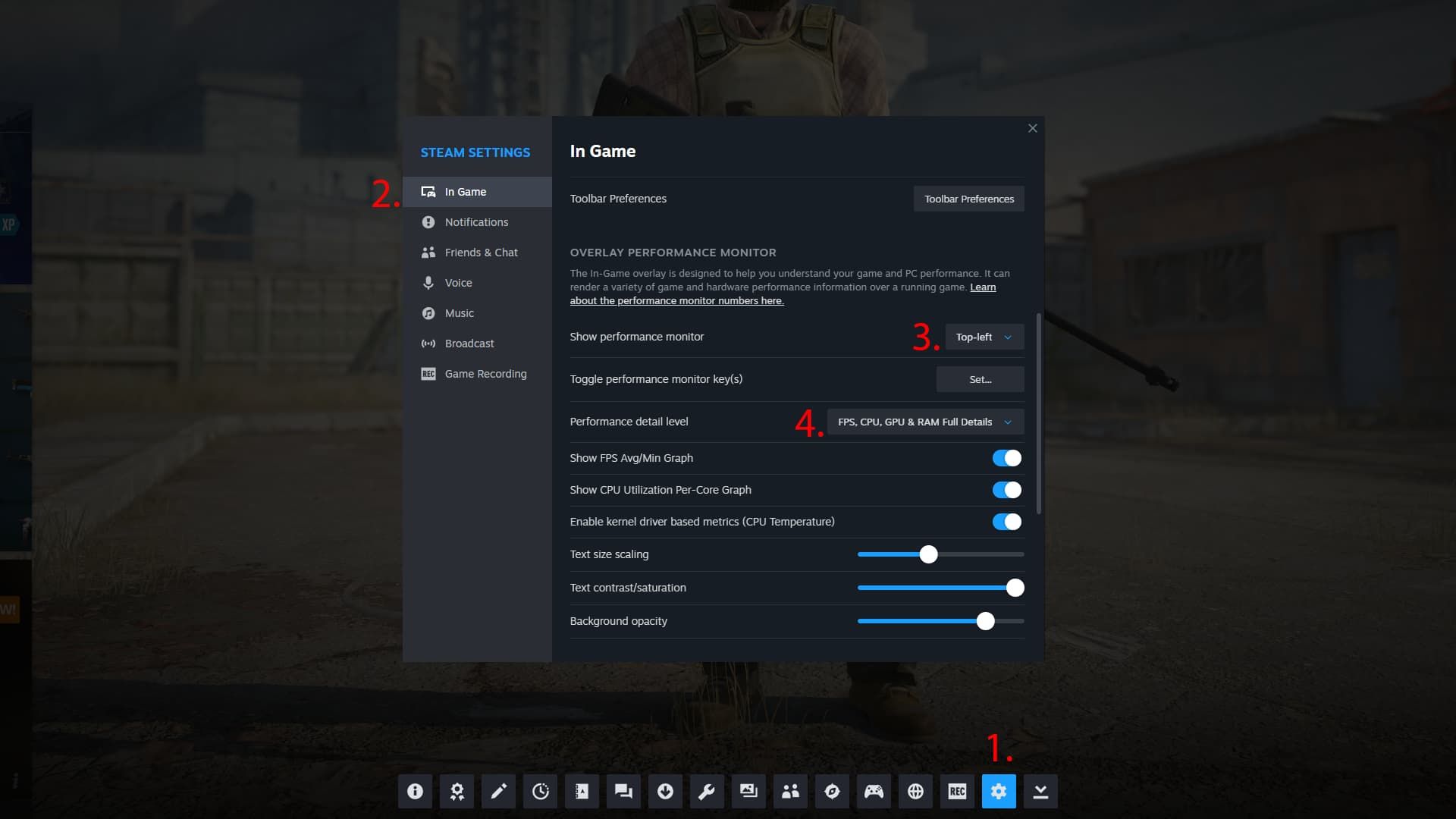The height and width of the screenshot is (819, 1456).
Task: Open the notes pencil icon
Action: tap(498, 791)
